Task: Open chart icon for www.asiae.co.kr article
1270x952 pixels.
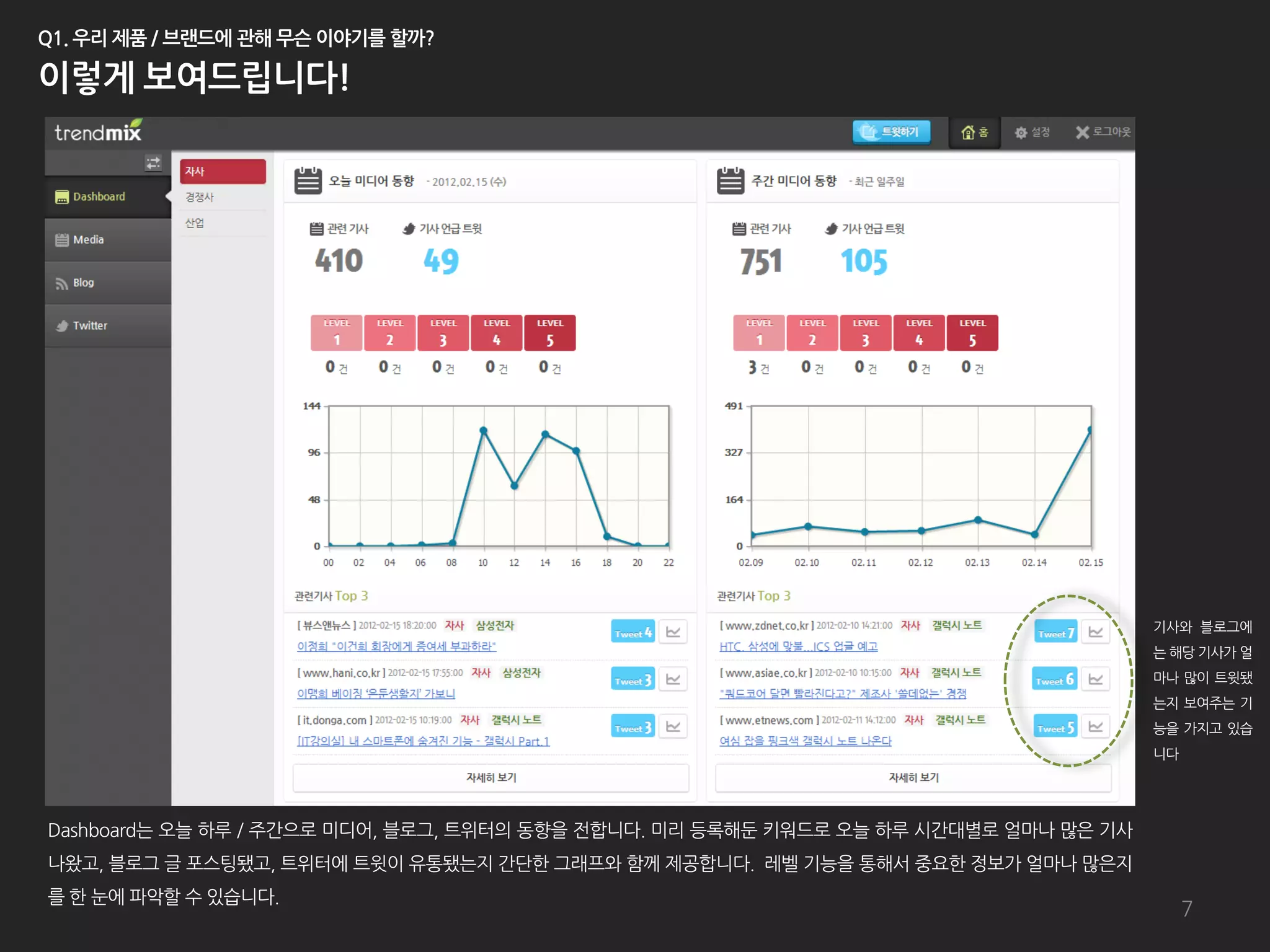Action: click(1096, 679)
